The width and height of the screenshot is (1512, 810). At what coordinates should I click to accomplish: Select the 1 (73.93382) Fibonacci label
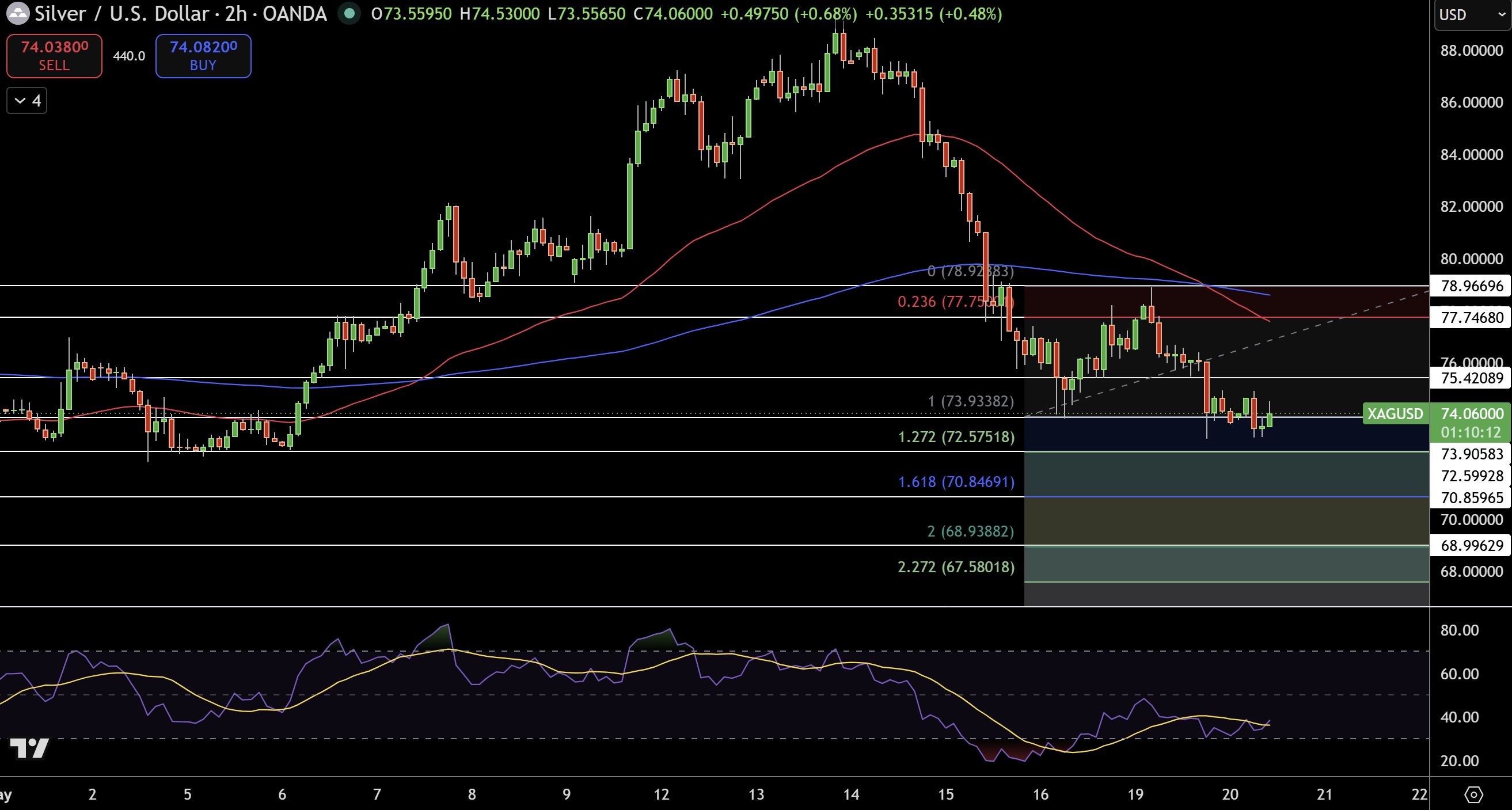(970, 401)
